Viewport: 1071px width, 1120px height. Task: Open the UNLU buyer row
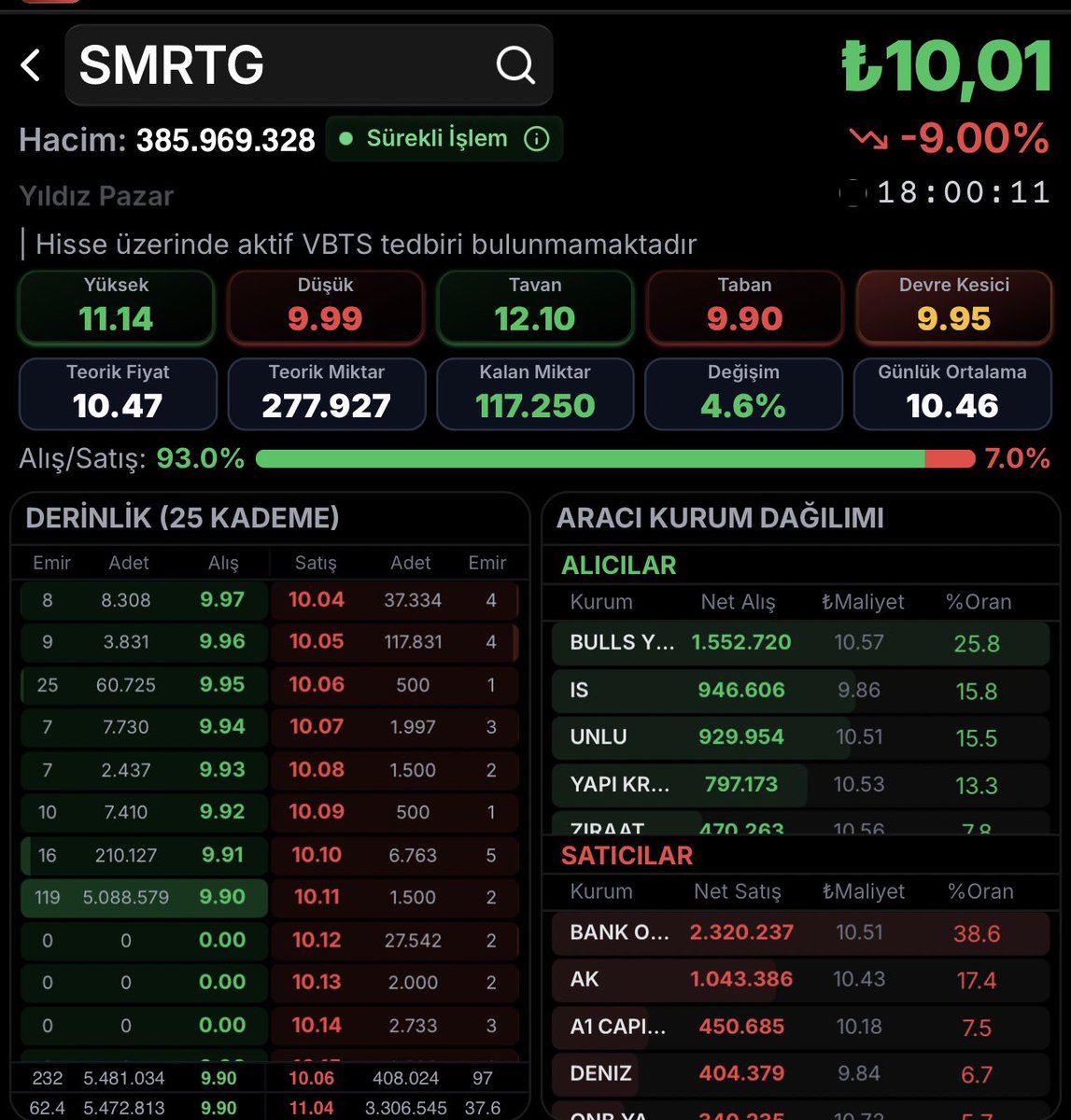point(800,737)
